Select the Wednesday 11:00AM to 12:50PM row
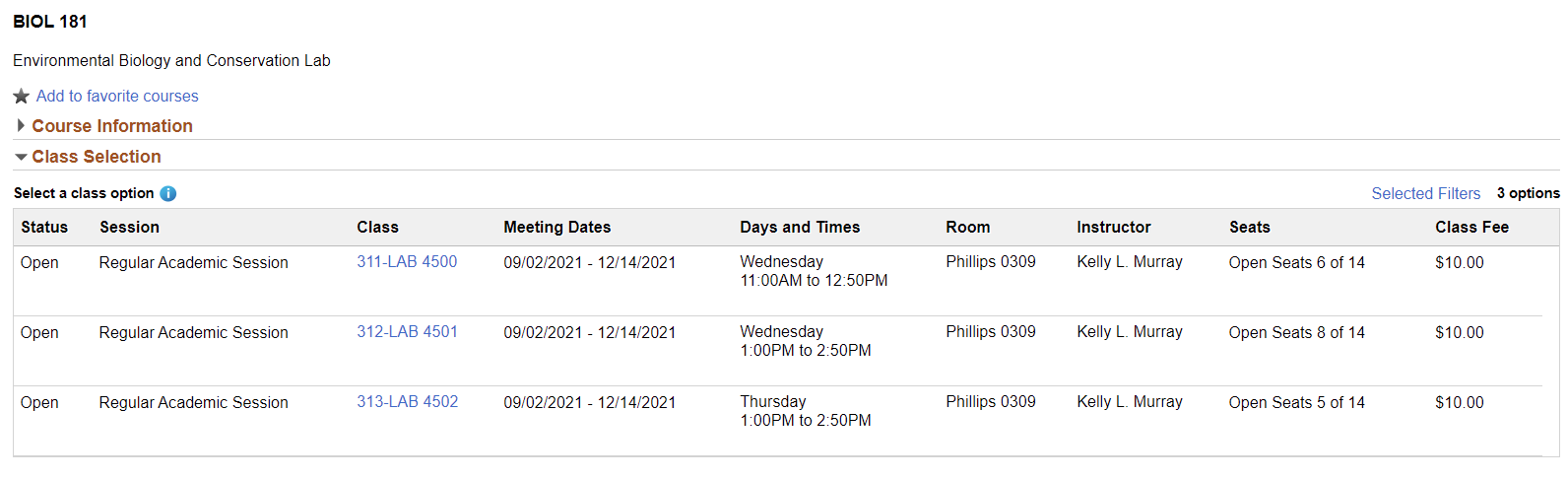 (x=814, y=271)
